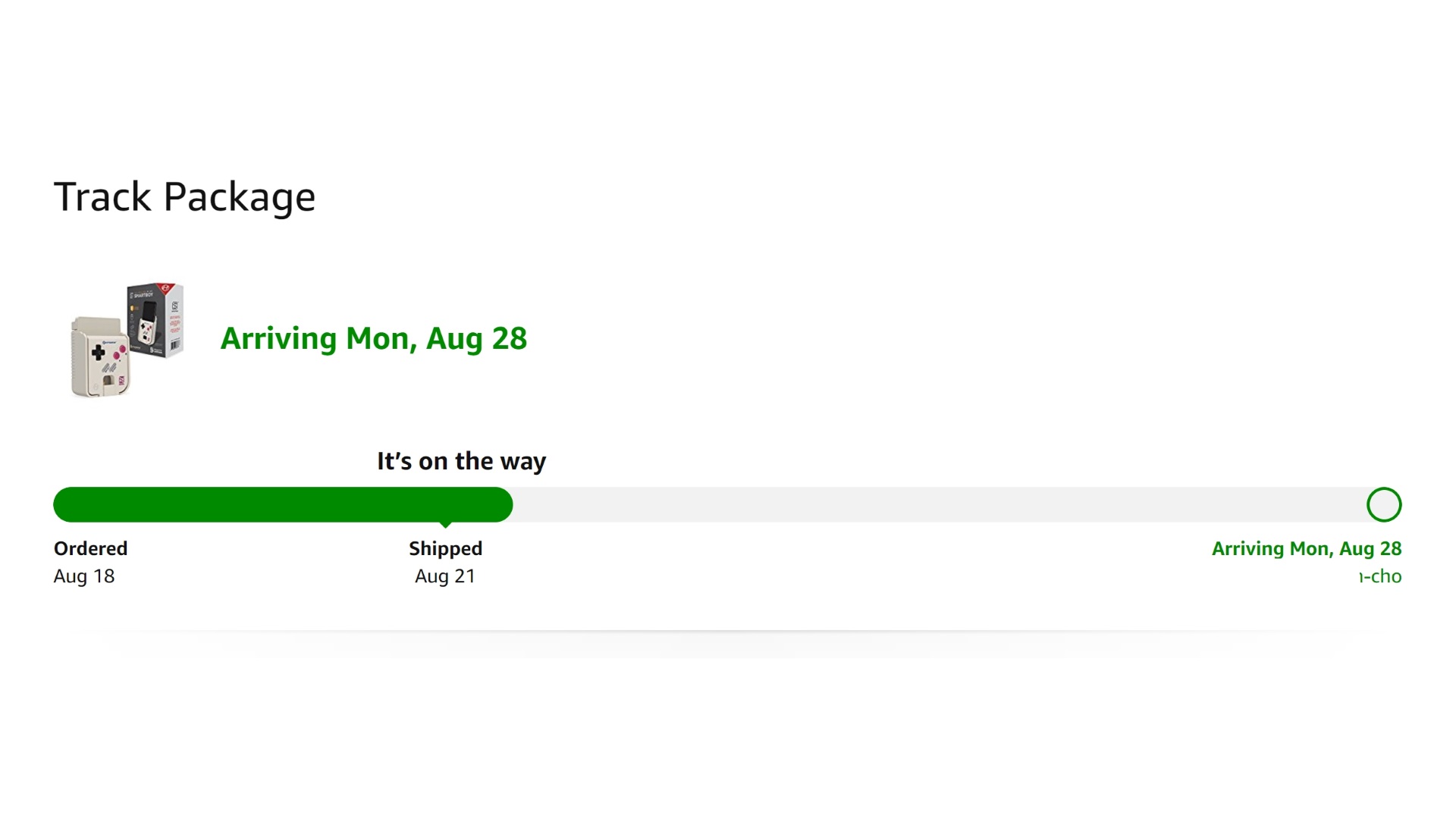The height and width of the screenshot is (819, 1456).
Task: Click the small green pointer above Shipped
Action: click(x=446, y=524)
